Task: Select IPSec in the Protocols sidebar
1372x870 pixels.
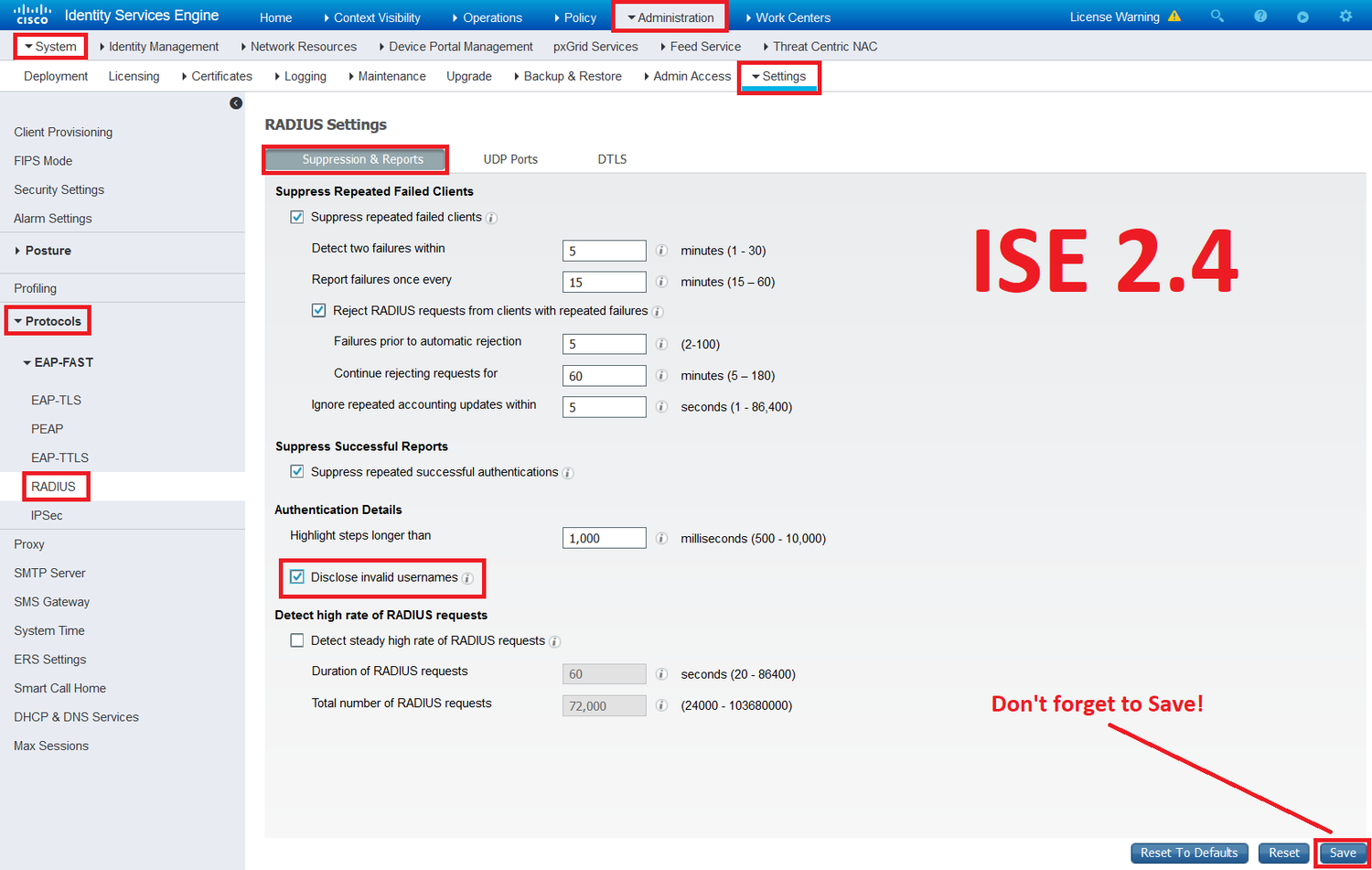Action: tap(47, 514)
